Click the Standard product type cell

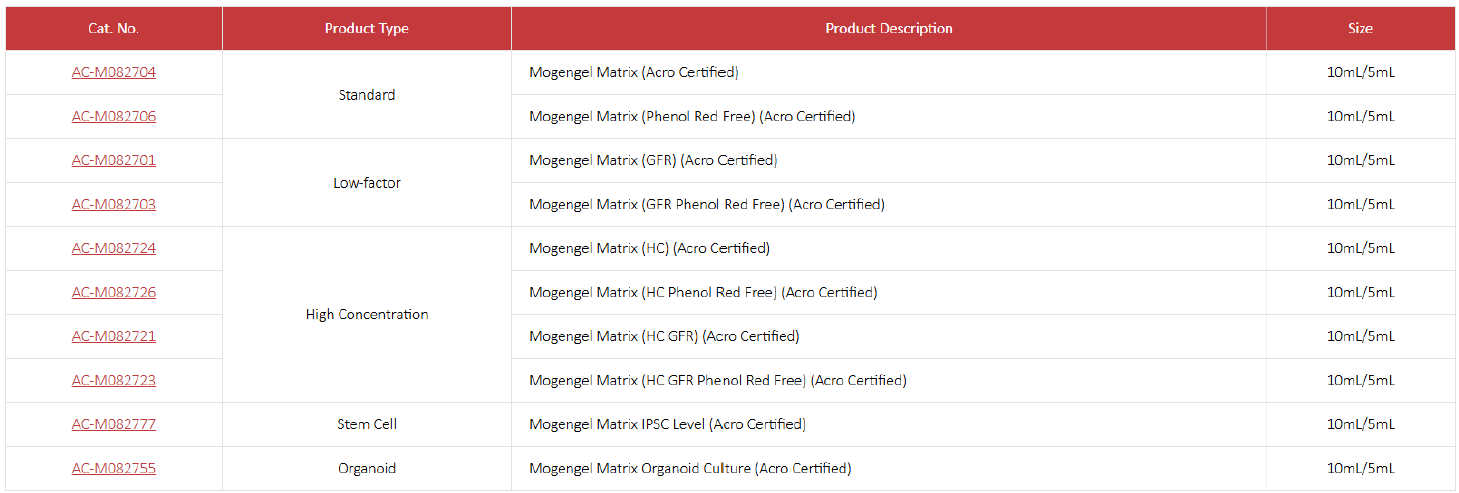367,95
